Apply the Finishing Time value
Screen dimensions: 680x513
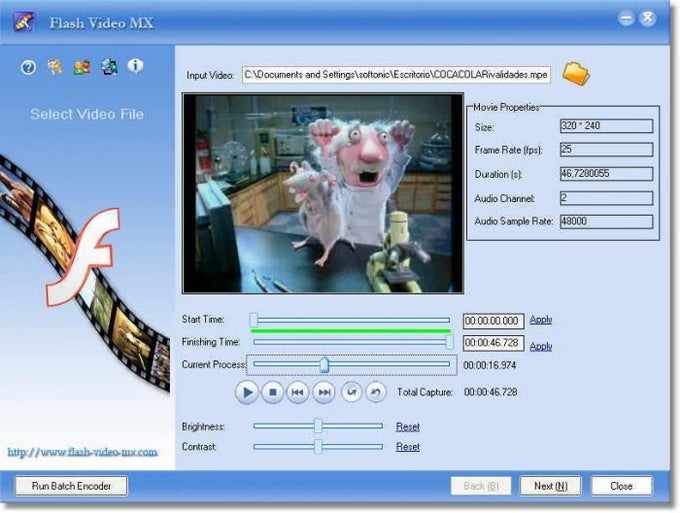click(541, 346)
